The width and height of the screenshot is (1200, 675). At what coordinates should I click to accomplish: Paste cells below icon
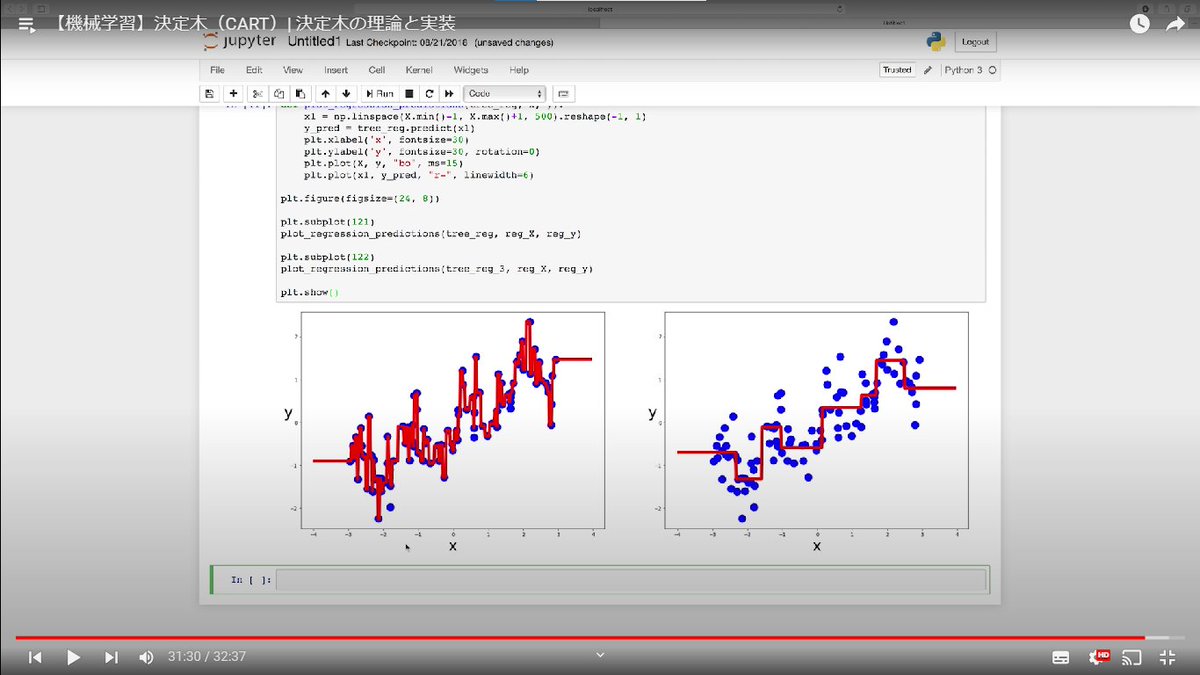pos(300,93)
